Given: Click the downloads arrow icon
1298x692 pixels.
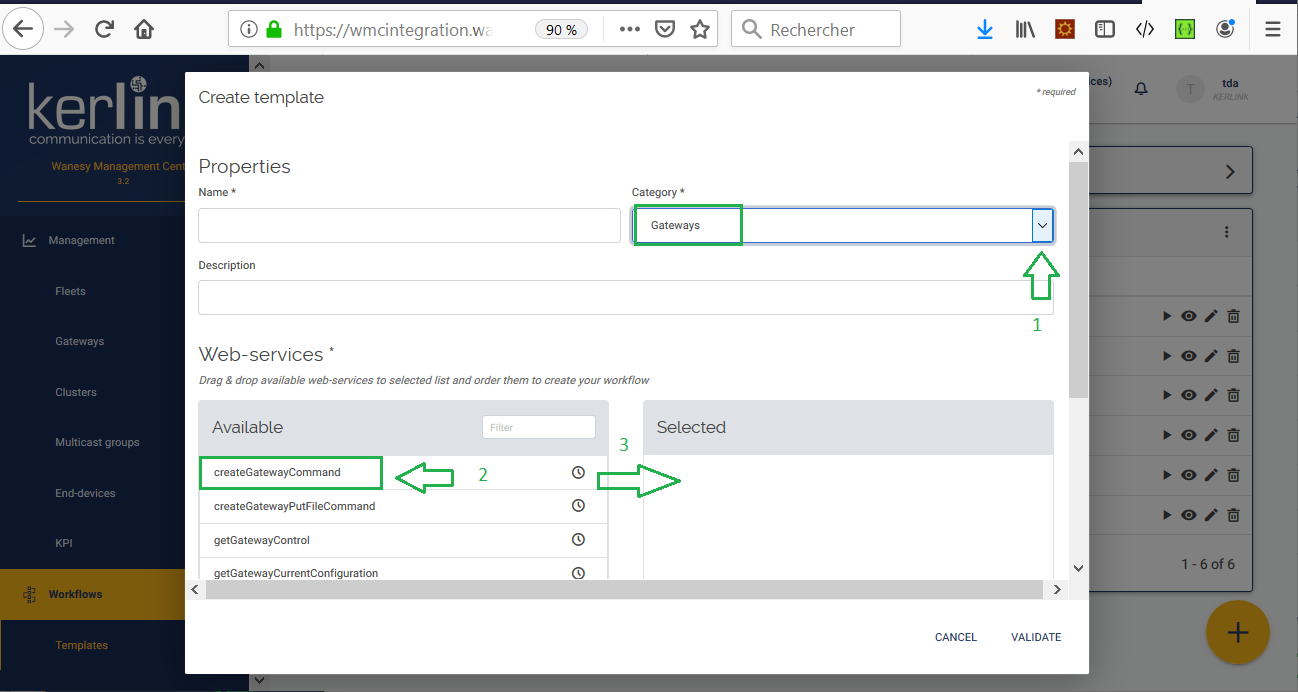Looking at the screenshot, I should pos(985,29).
